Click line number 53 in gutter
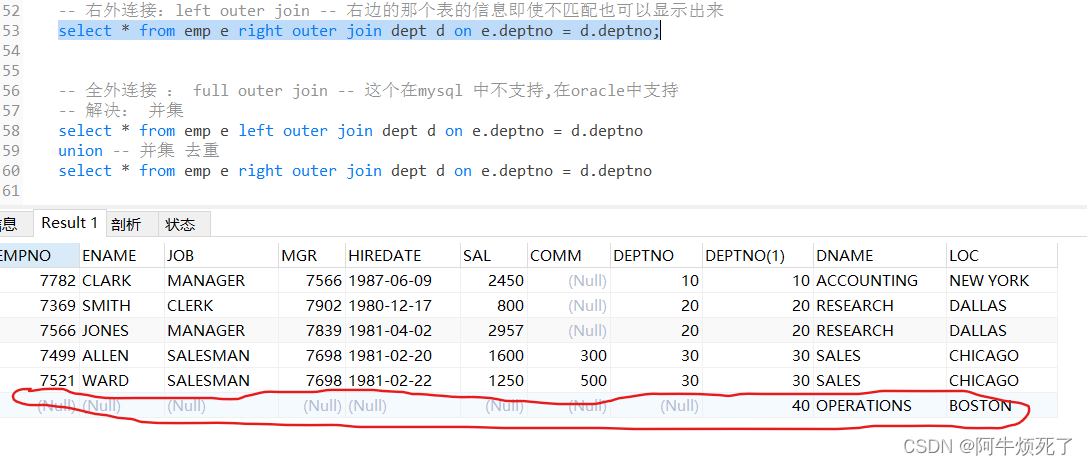 point(11,31)
